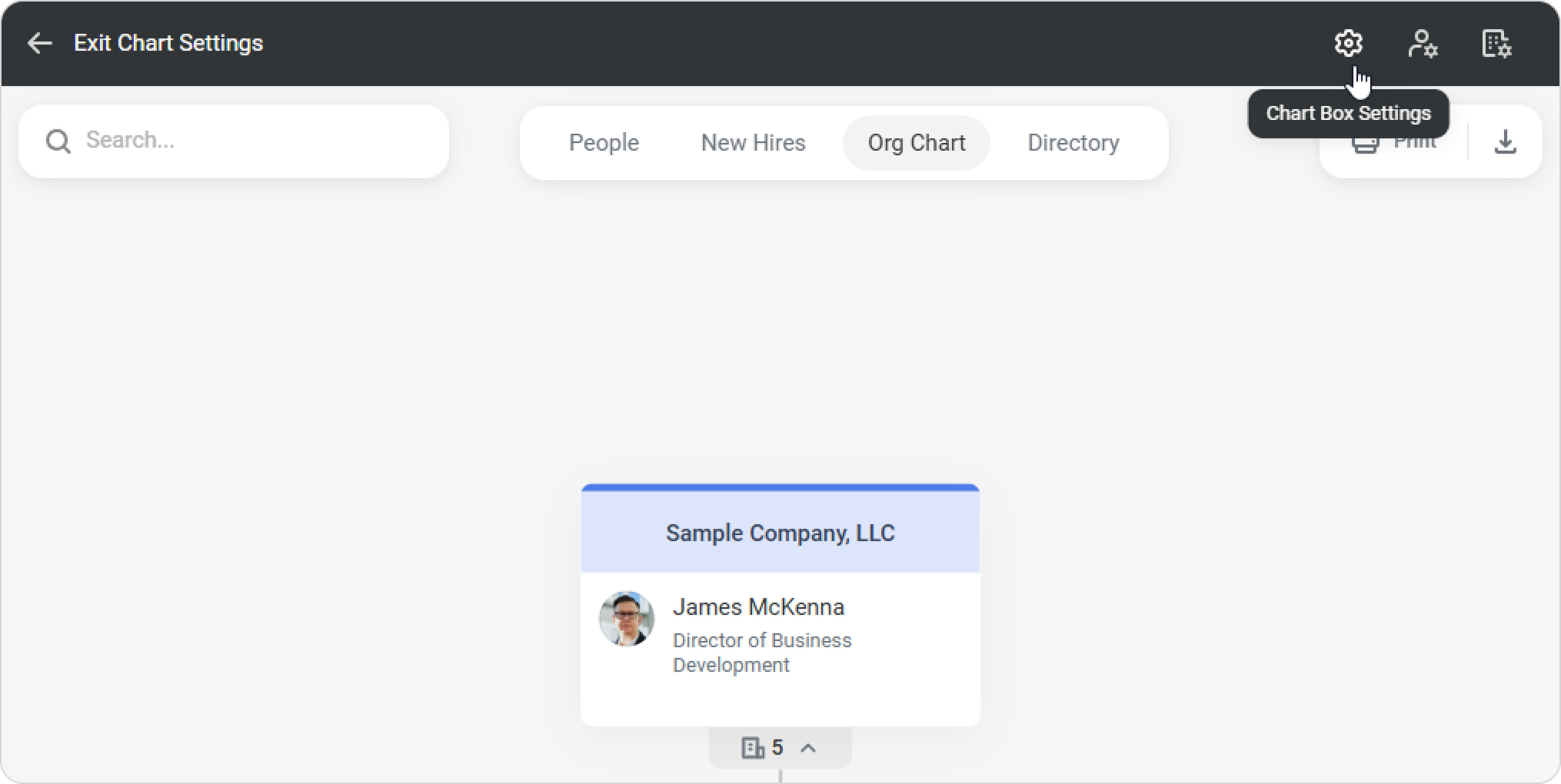Click the back arrow icon
The image size is (1561, 784).
click(40, 43)
